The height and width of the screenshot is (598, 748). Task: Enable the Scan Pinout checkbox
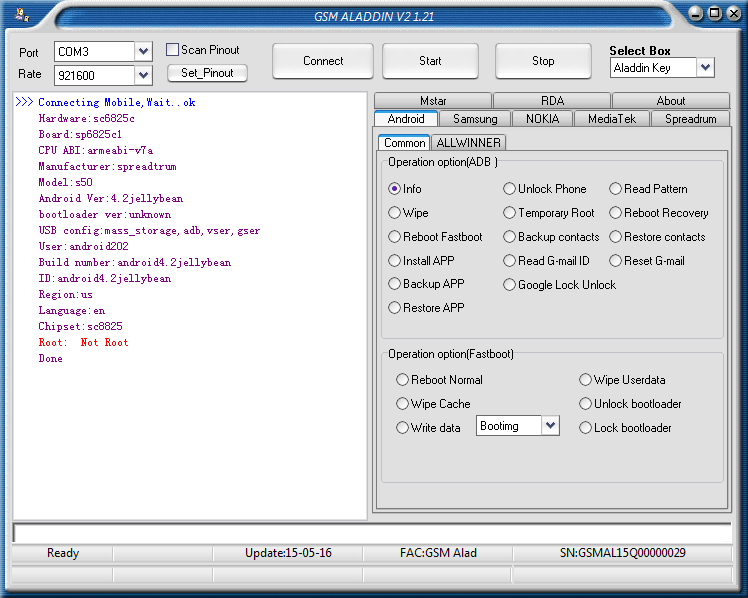coord(172,50)
